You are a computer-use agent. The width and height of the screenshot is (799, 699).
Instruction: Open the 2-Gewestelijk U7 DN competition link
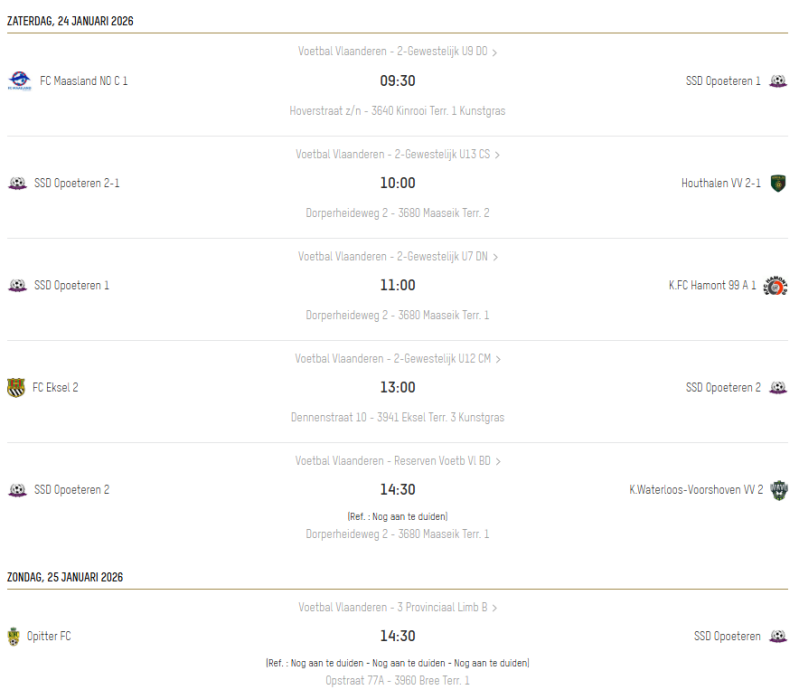[x=397, y=257]
